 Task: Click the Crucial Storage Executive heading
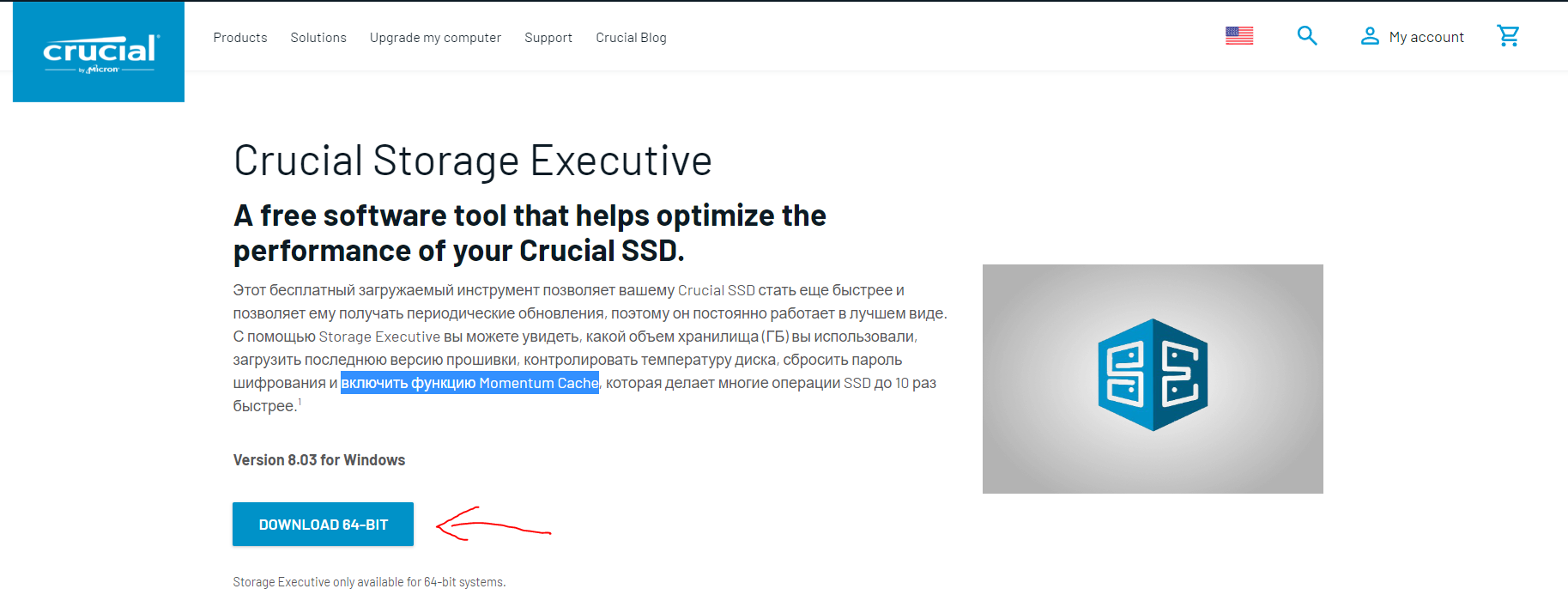click(x=473, y=161)
